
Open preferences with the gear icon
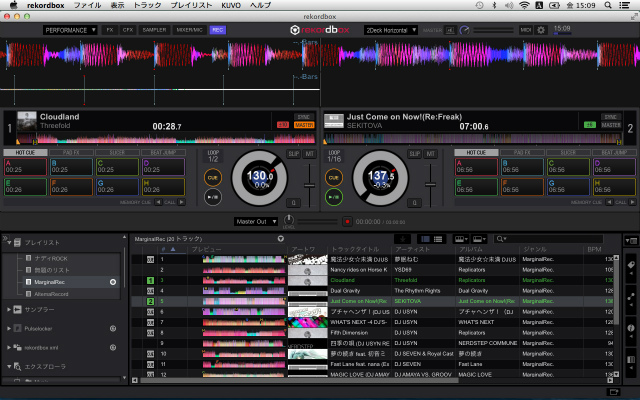pyautogui.click(x=541, y=30)
